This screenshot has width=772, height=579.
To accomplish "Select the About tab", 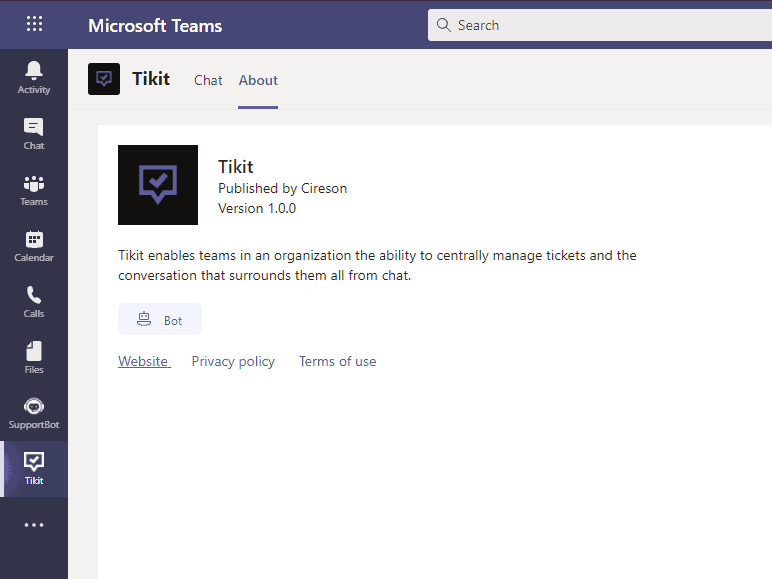I will 258,80.
